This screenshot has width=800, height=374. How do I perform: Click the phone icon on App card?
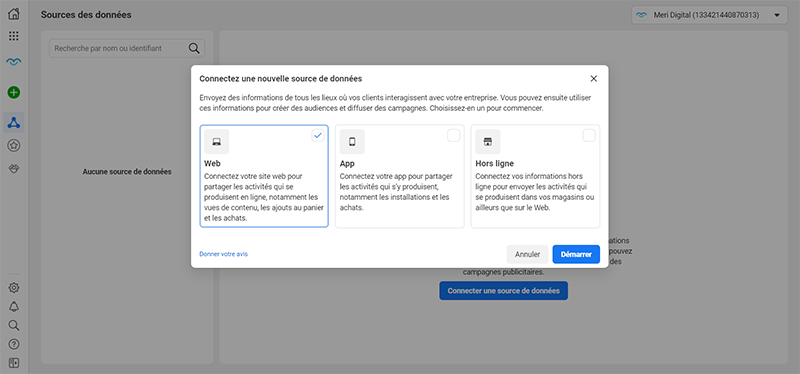[352, 142]
